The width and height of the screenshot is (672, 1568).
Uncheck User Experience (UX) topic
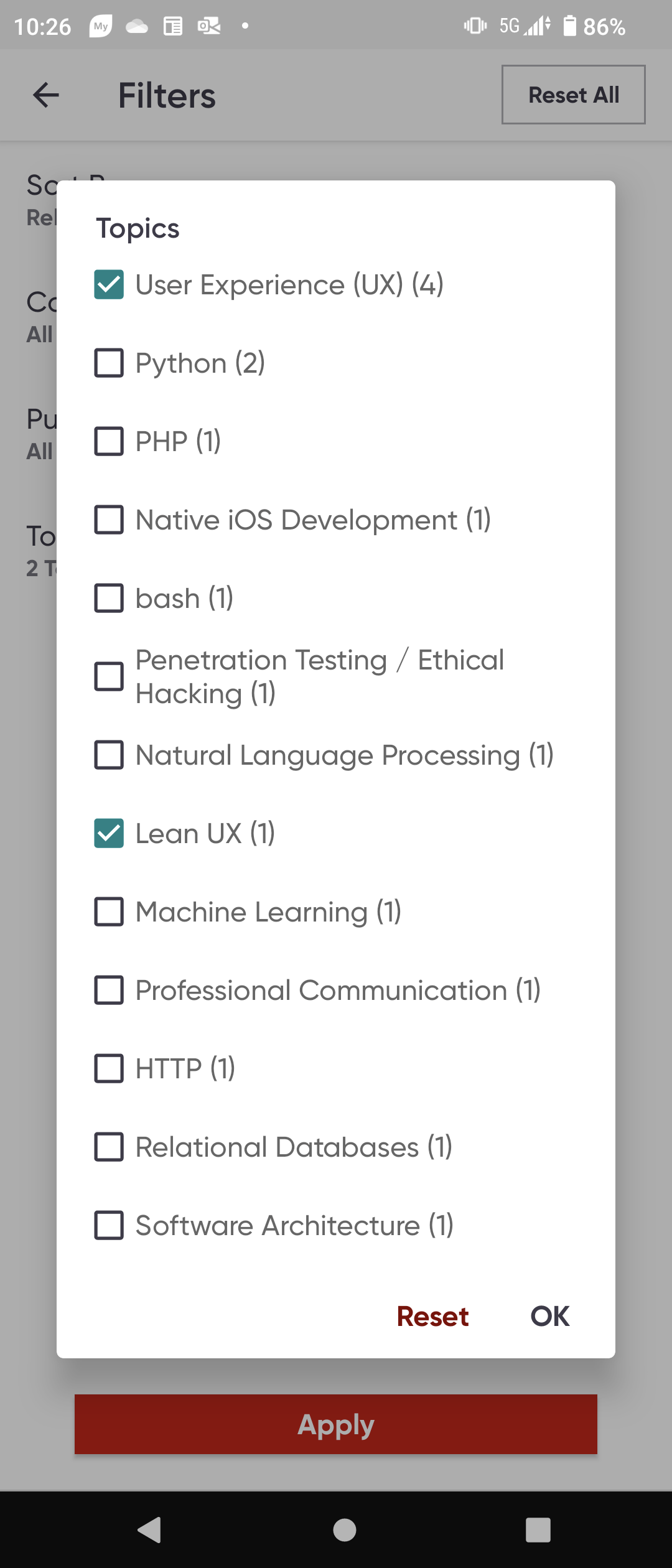coord(109,284)
